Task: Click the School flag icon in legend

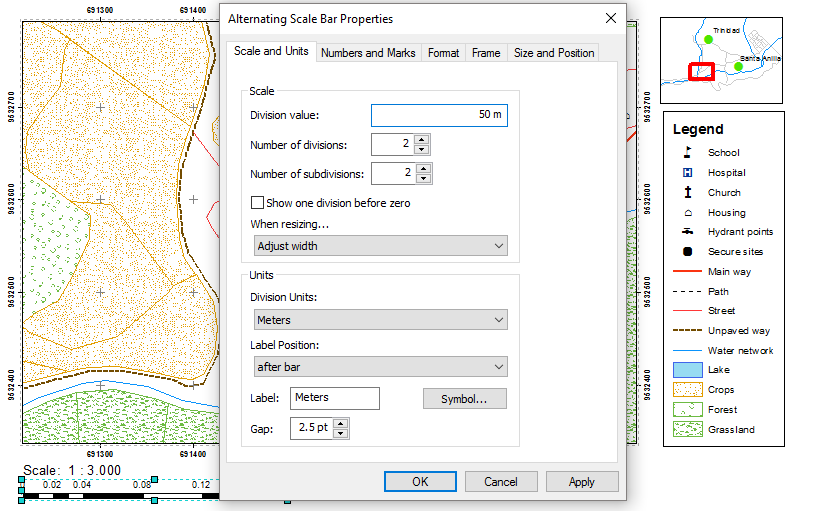Action: [x=687, y=153]
